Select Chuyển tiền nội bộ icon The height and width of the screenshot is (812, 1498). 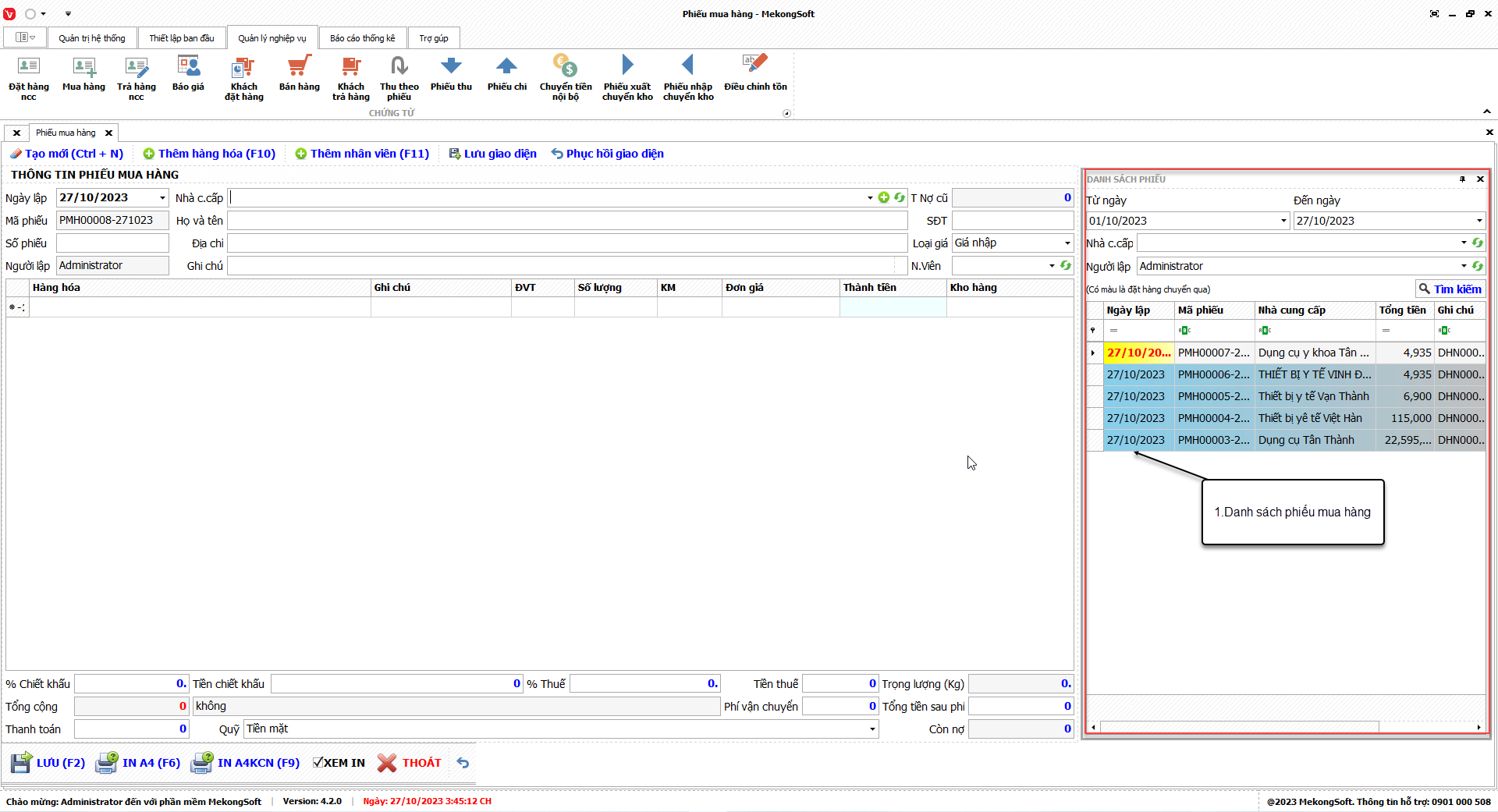click(565, 76)
